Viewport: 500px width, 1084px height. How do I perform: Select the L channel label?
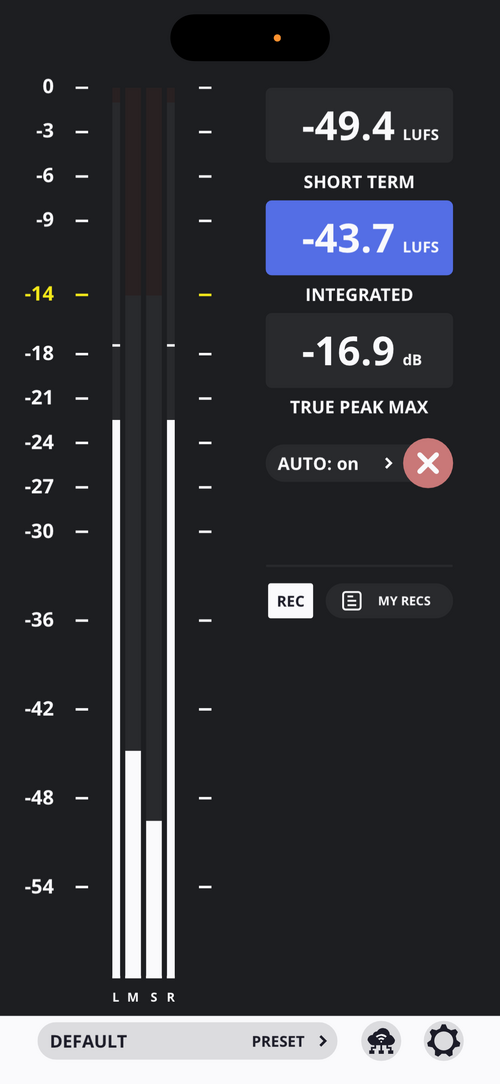(x=115, y=998)
